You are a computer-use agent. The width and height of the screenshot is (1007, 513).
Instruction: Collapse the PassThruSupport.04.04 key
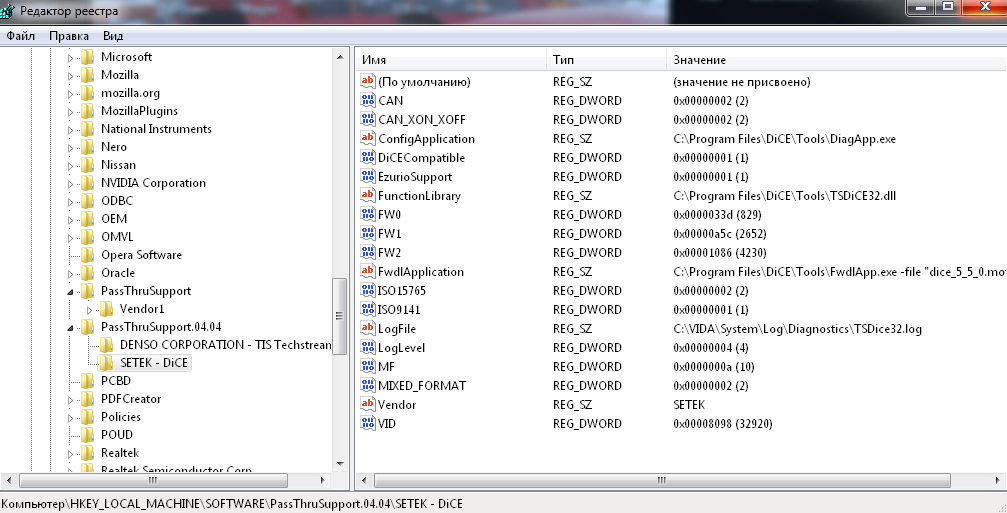tap(71, 327)
